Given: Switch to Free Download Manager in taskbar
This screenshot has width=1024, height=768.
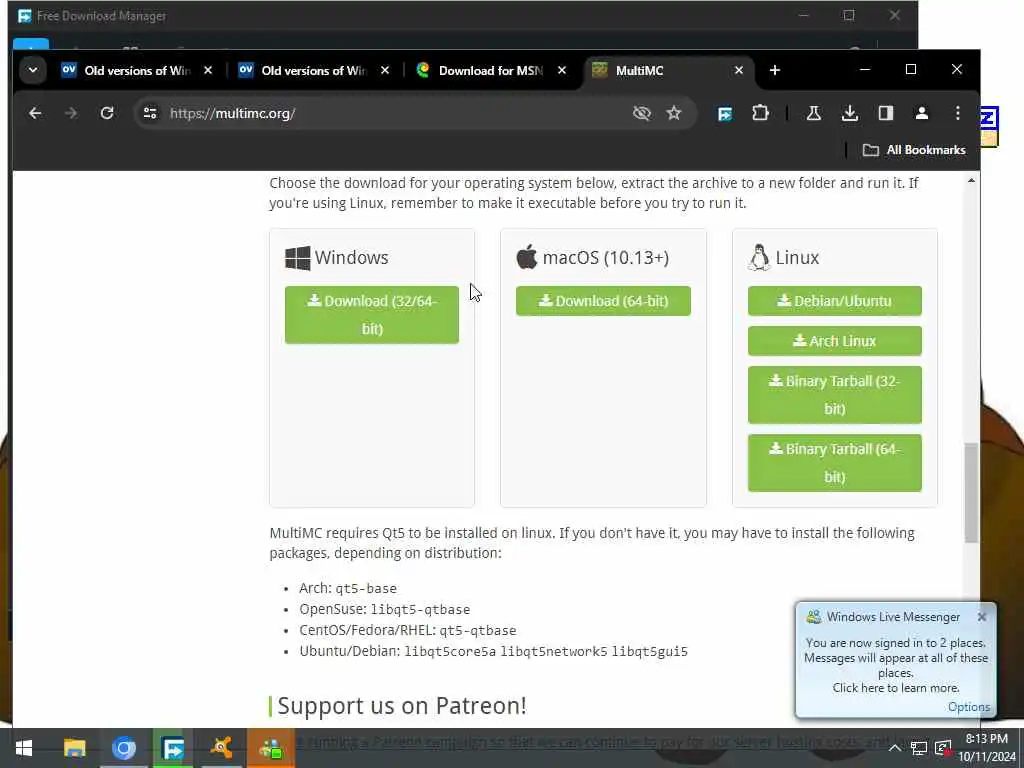Looking at the screenshot, I should pos(173,748).
